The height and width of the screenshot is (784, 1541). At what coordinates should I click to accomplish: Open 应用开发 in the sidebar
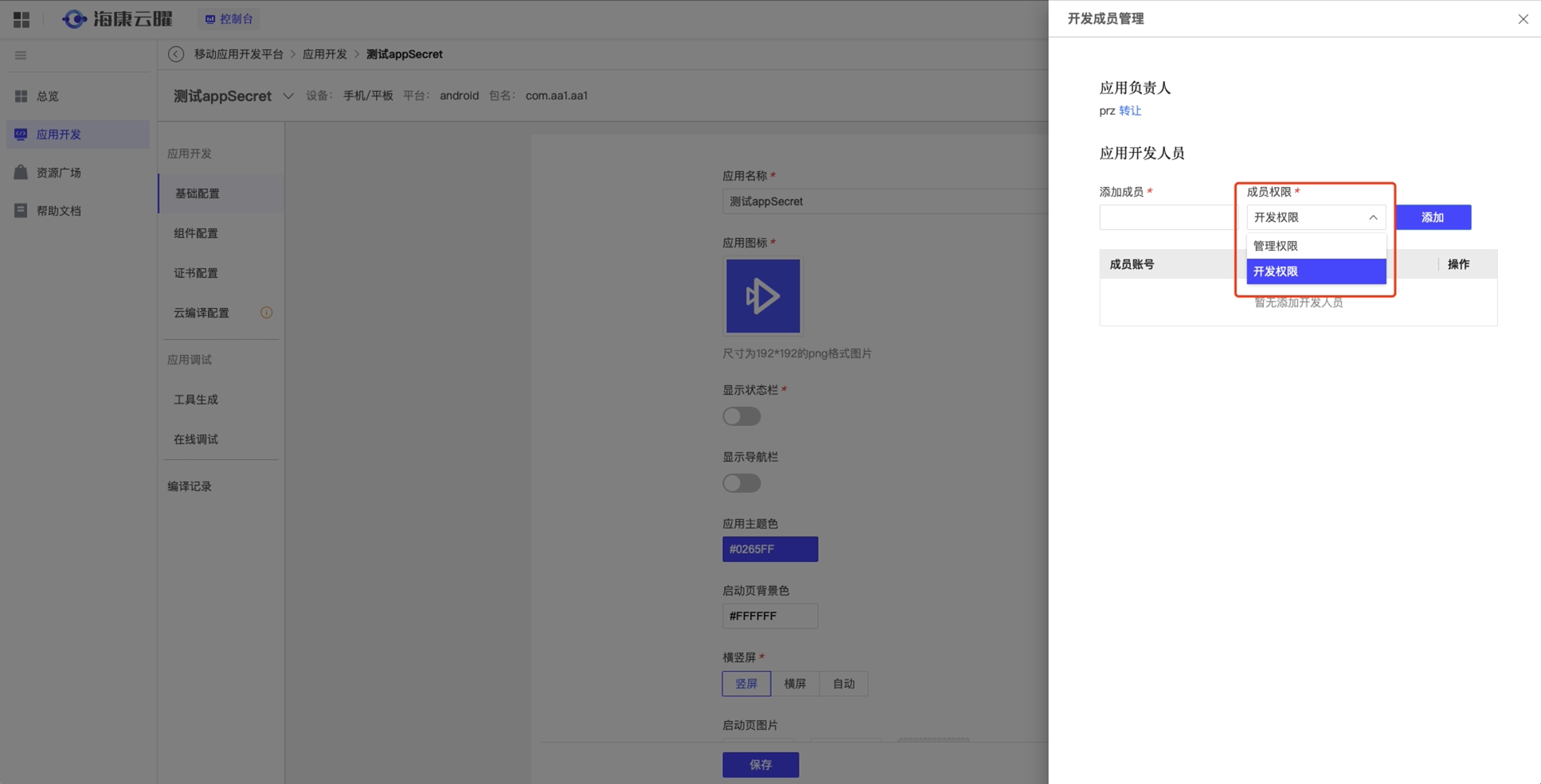77,135
